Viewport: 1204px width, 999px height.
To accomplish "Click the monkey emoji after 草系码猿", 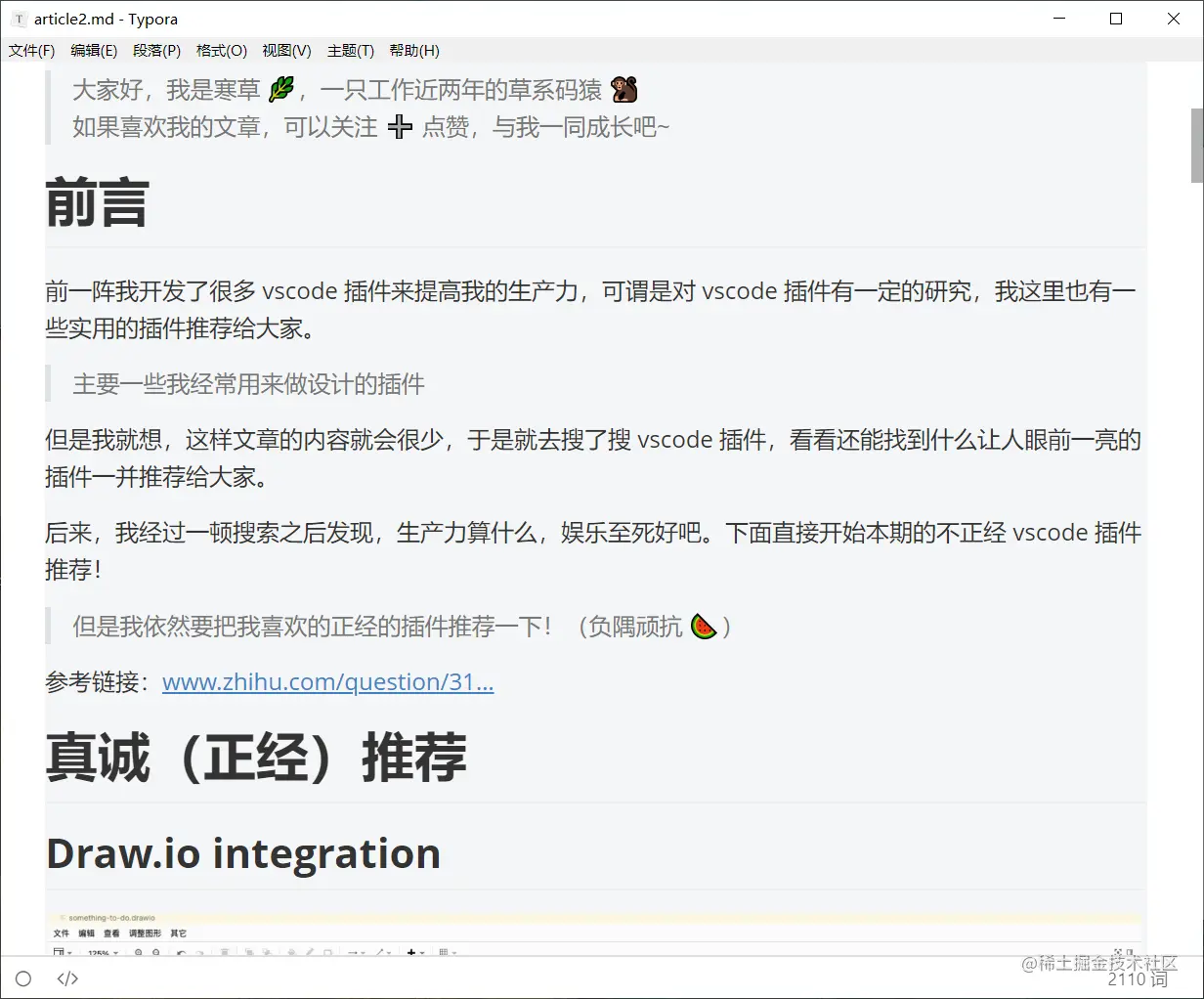I will [x=624, y=90].
